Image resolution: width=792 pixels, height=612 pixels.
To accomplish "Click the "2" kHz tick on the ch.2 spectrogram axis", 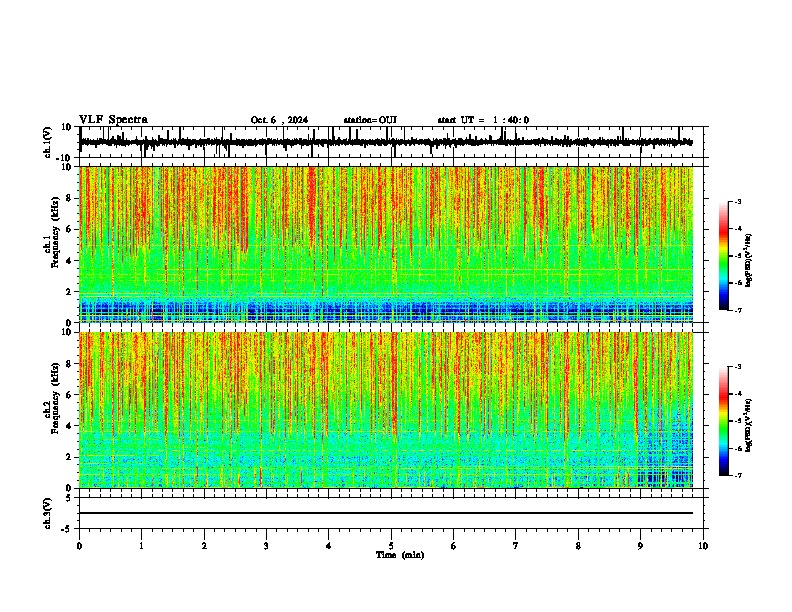I will [x=70, y=457].
